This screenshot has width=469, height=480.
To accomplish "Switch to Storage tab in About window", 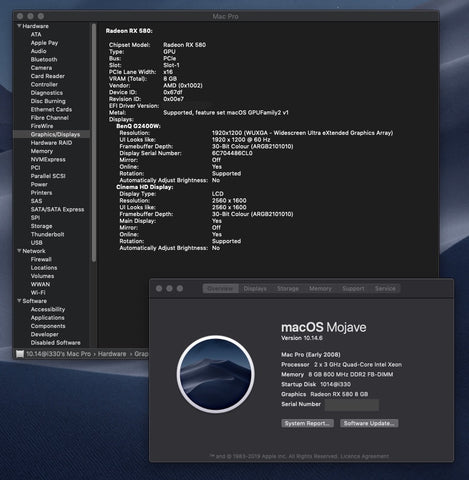I will [288, 289].
